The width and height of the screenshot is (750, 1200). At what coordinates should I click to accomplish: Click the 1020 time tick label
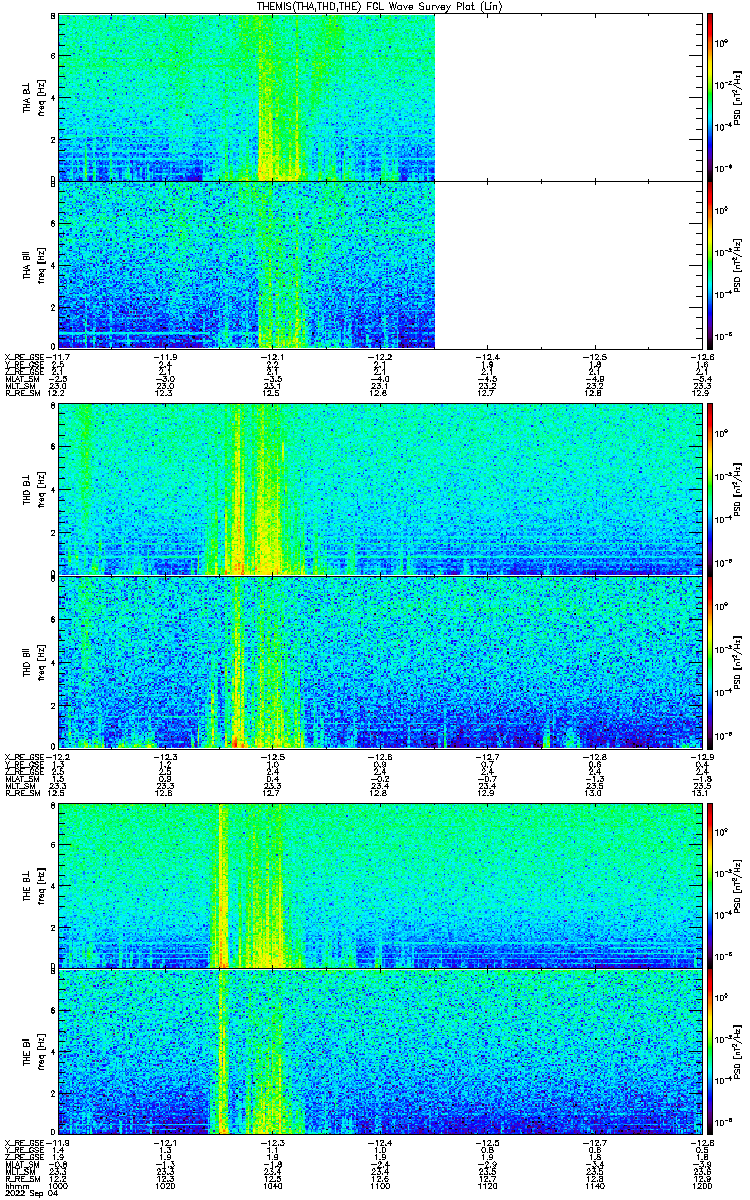click(x=166, y=1185)
